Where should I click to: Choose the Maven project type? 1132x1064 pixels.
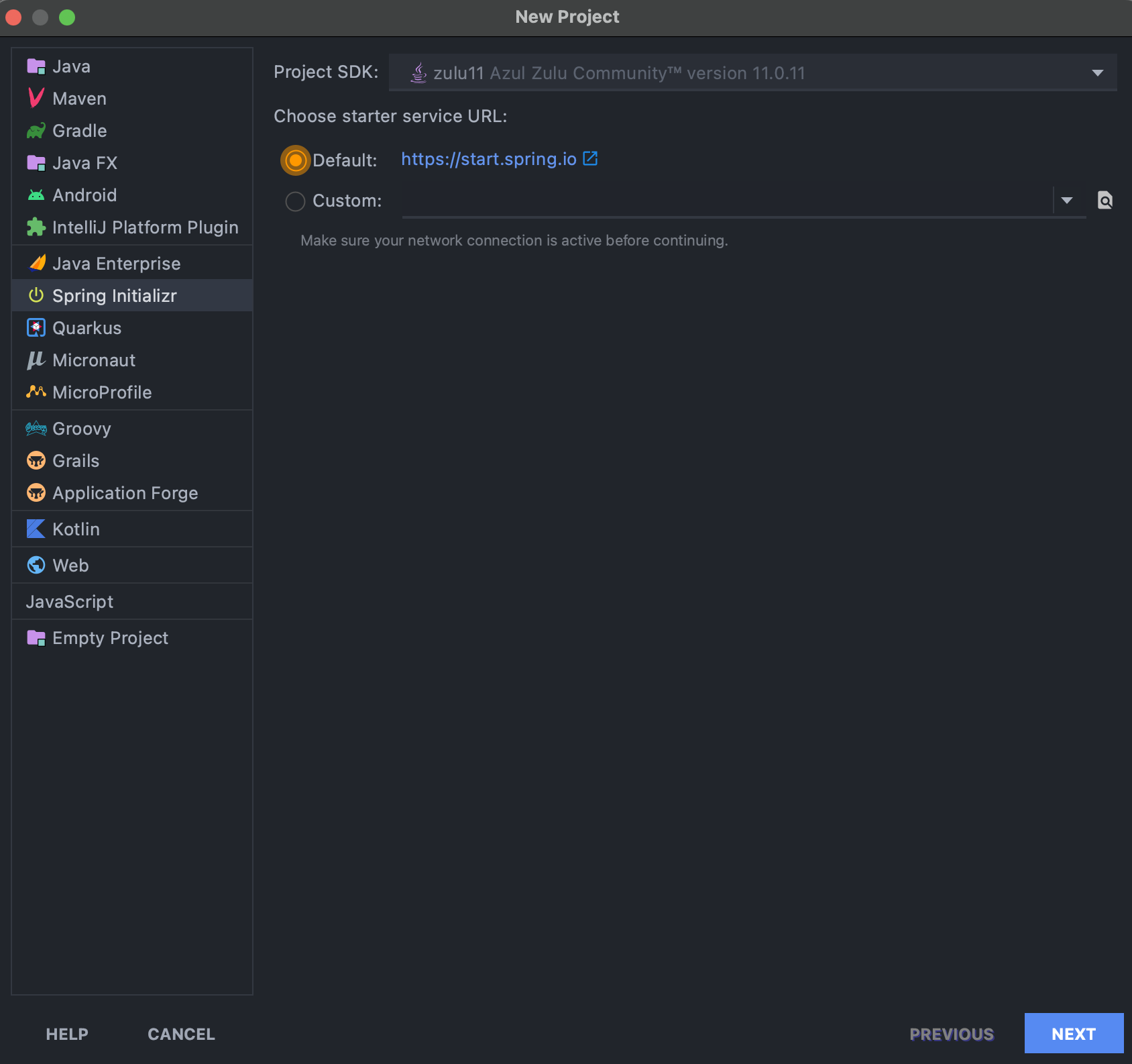coord(132,99)
